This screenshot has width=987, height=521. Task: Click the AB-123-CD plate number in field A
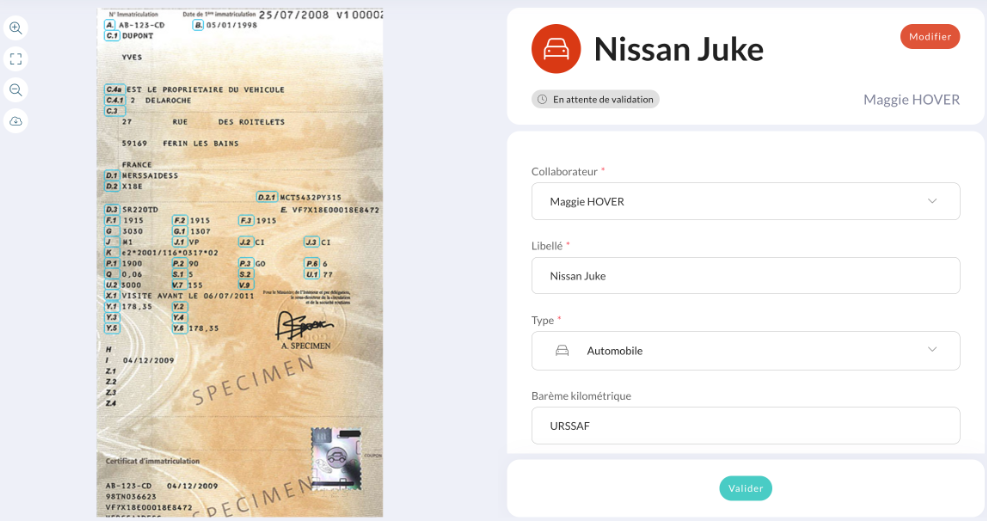(142, 25)
